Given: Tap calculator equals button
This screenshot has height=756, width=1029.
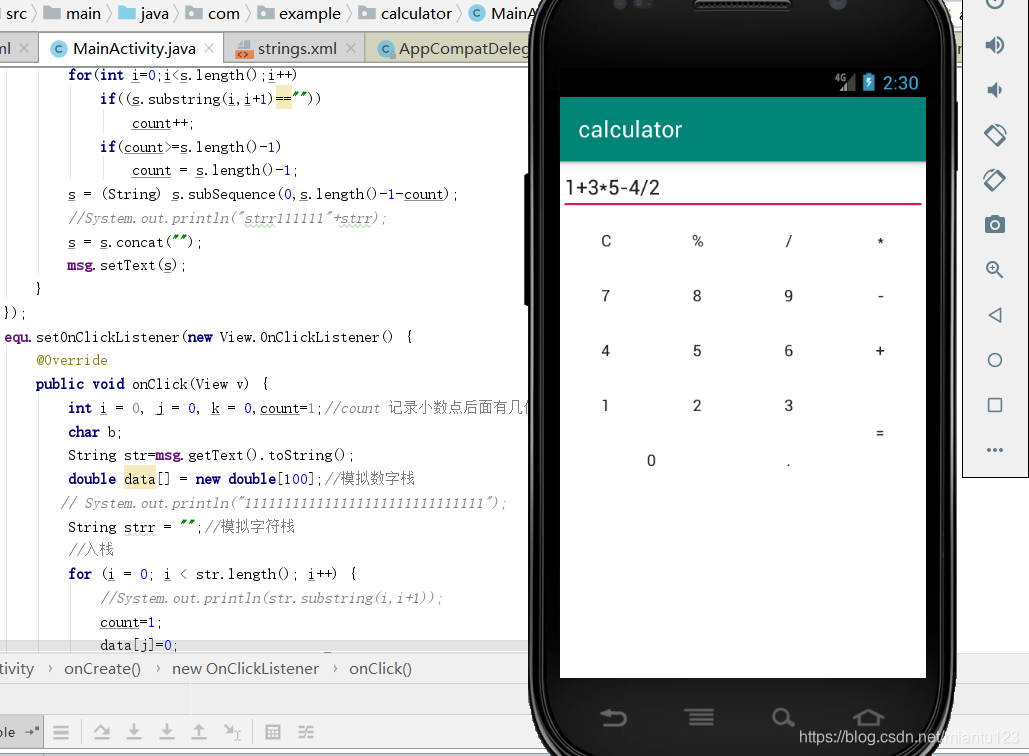Looking at the screenshot, I should 880,433.
